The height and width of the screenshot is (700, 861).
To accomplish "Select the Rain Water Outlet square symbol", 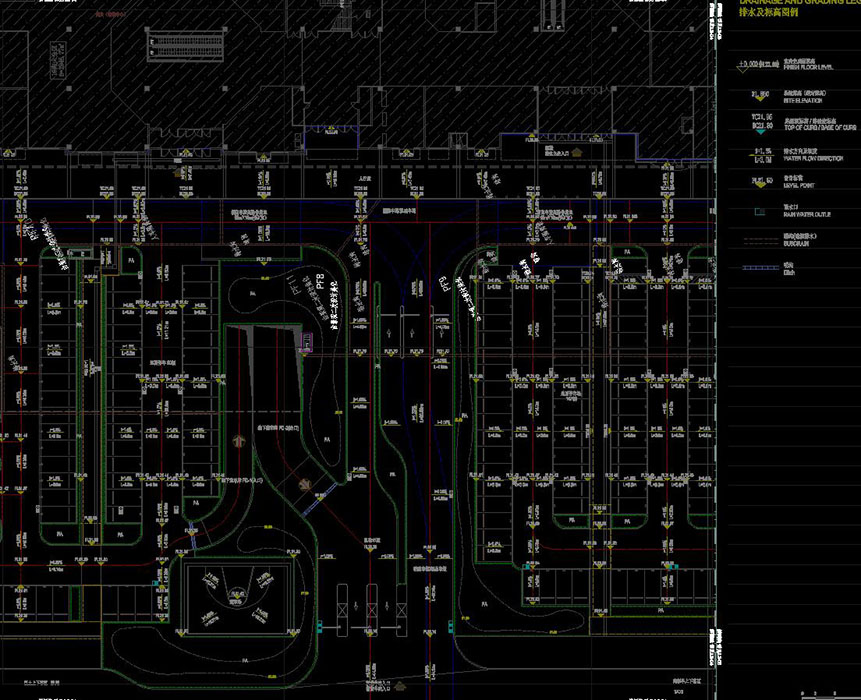I will pyautogui.click(x=757, y=211).
